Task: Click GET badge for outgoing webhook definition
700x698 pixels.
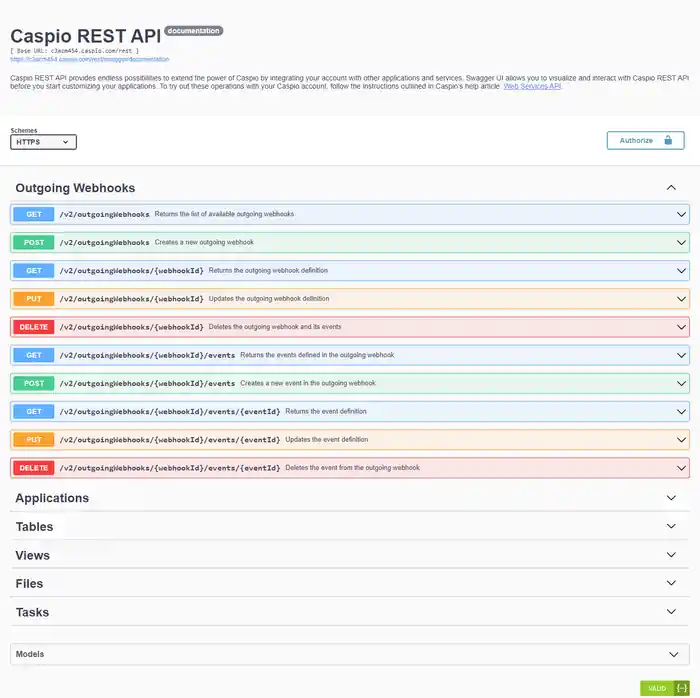Action: pyautogui.click(x=33, y=270)
